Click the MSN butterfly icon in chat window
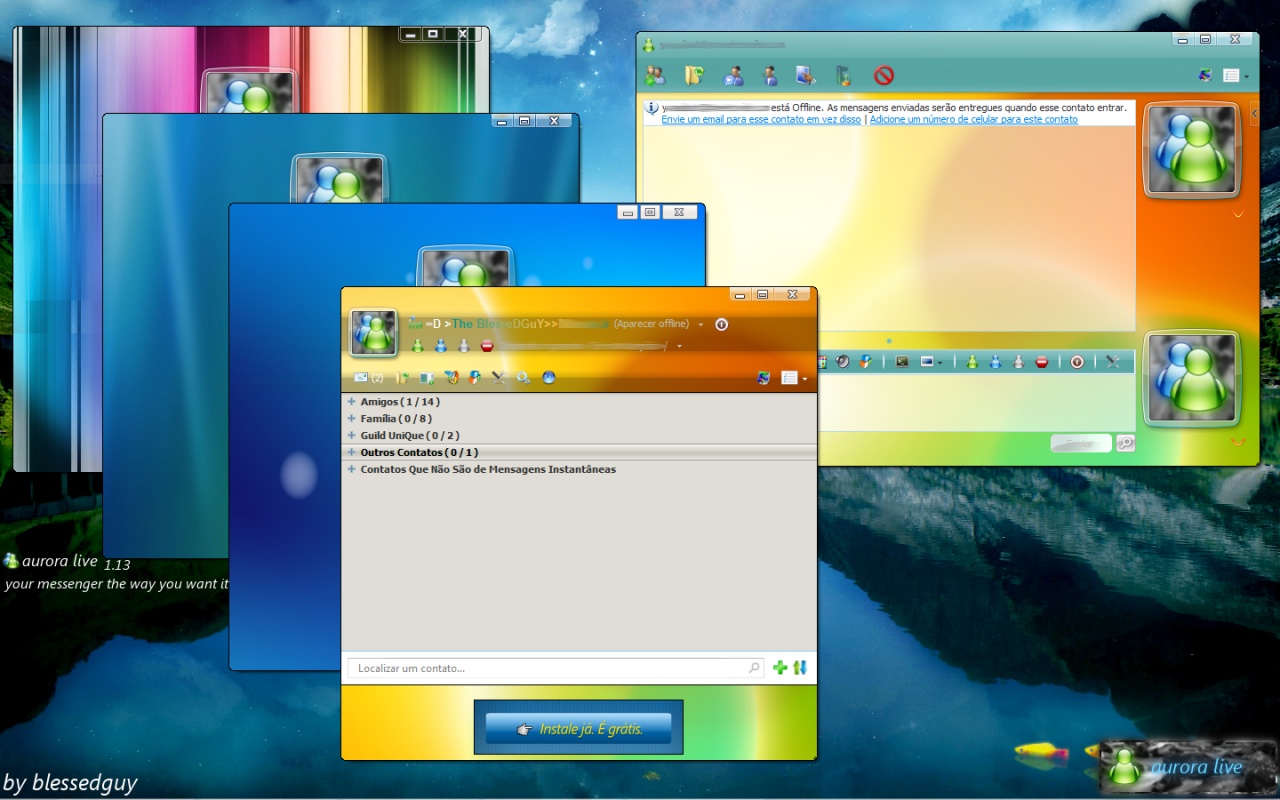The image size is (1280, 800). coord(1206,75)
